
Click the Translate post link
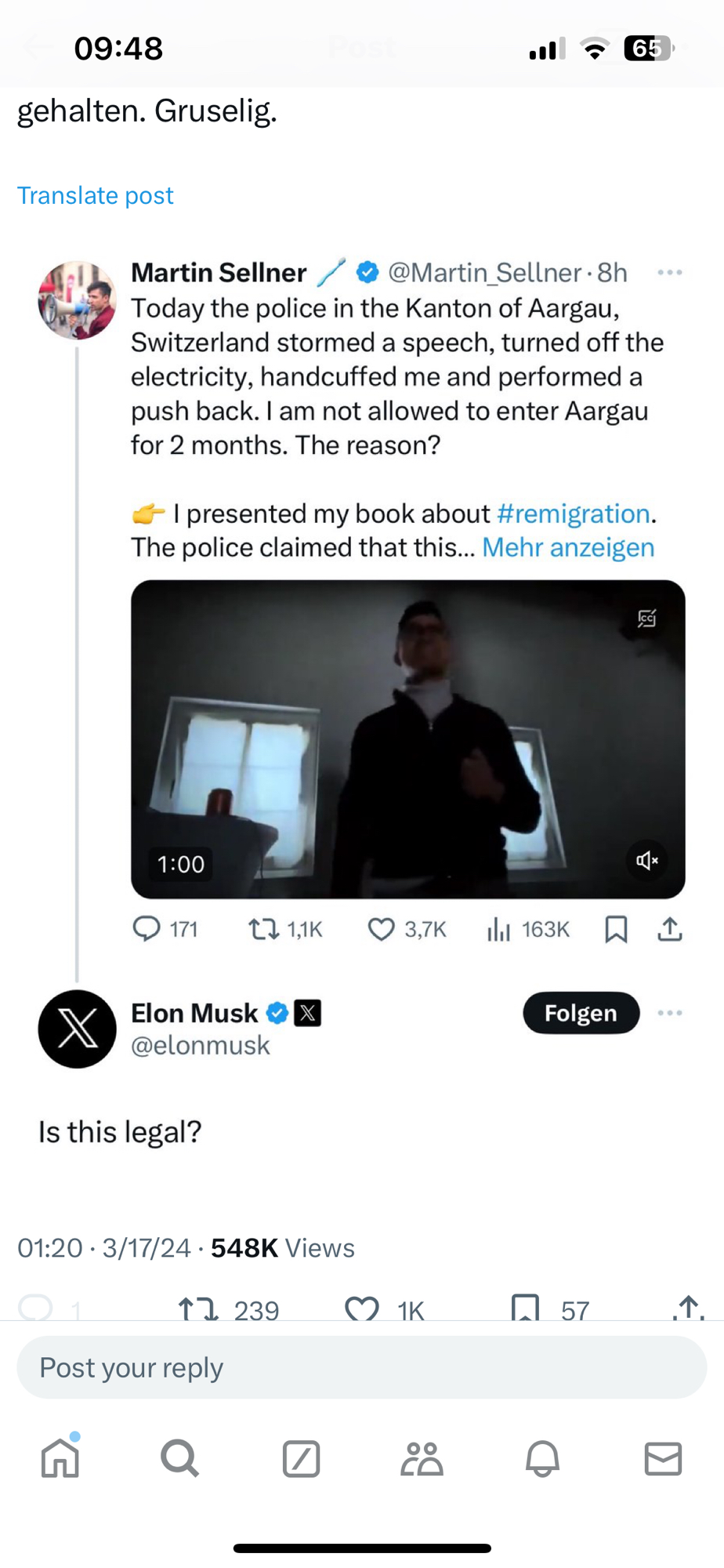[x=96, y=195]
